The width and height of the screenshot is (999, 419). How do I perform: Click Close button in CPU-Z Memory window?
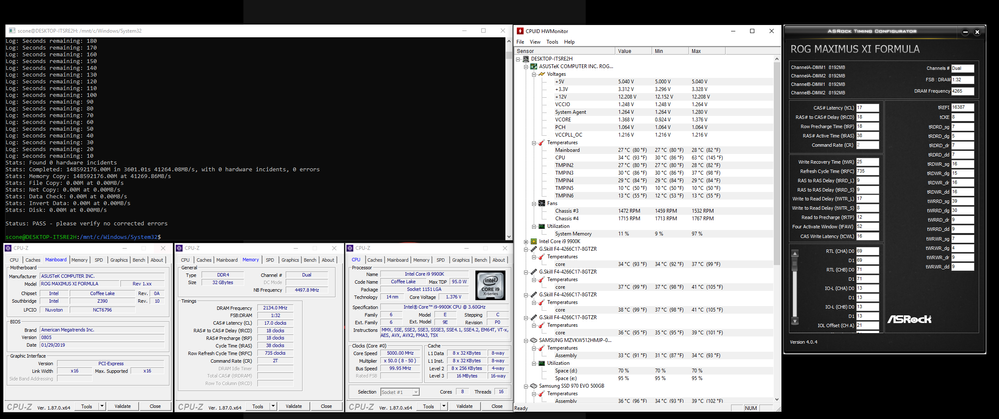click(326, 406)
